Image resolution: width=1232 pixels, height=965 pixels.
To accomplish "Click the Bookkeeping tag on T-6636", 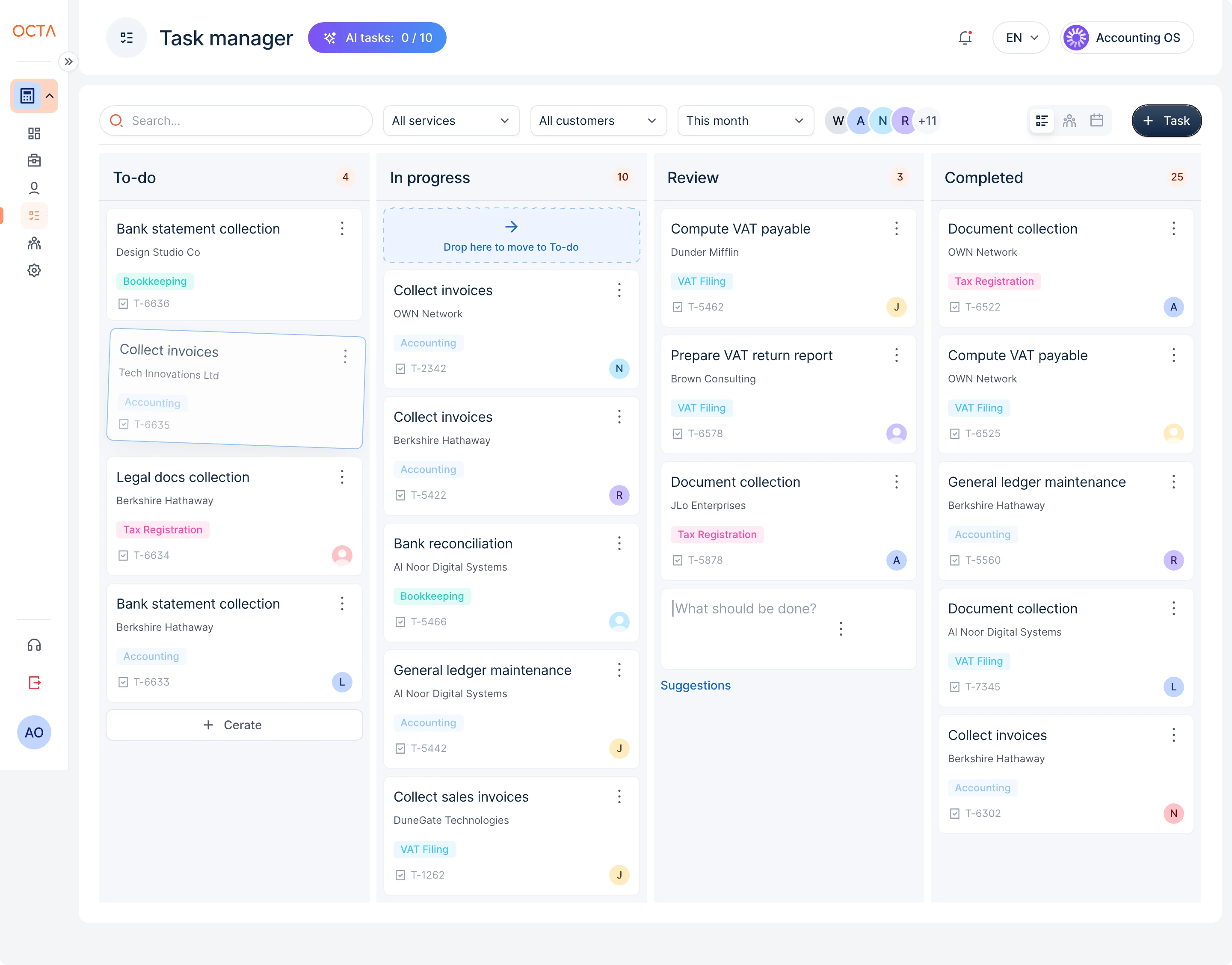I will [x=155, y=281].
